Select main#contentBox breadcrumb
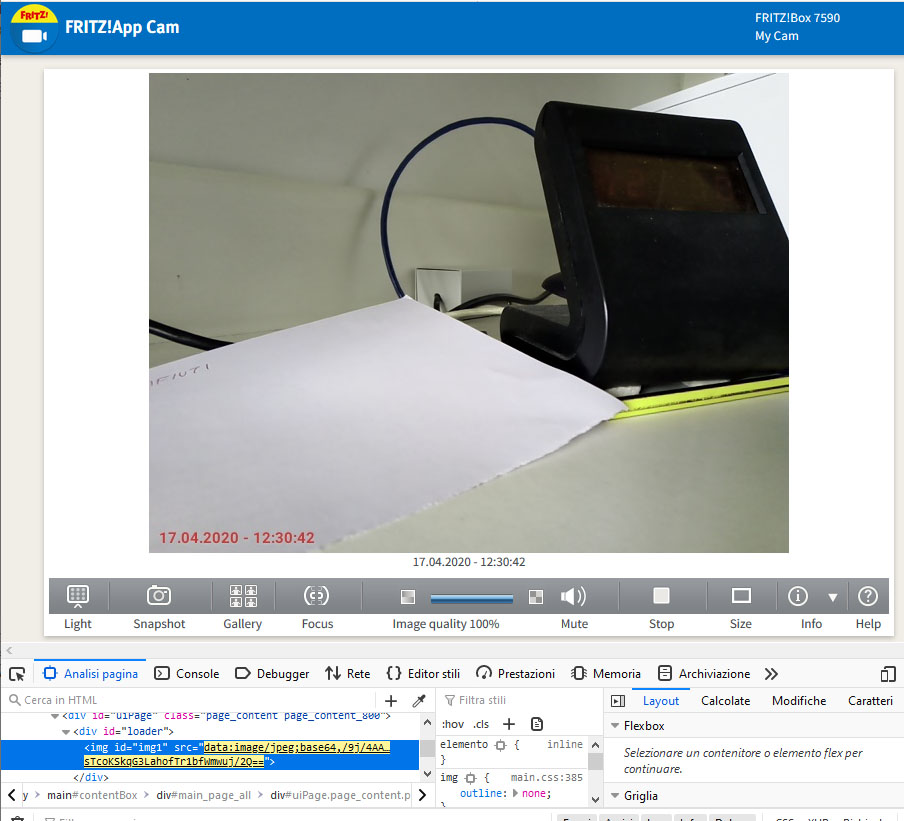Viewport: 904px width, 821px height. click(92, 795)
